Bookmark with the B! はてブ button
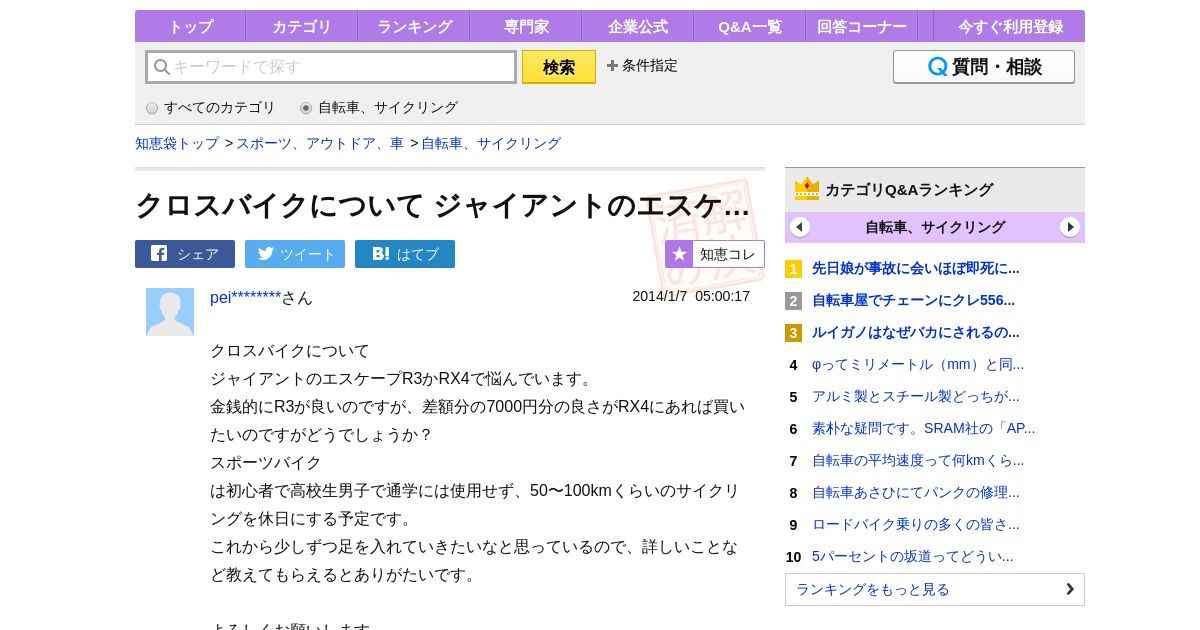This screenshot has height=630, width=1200. [x=405, y=254]
